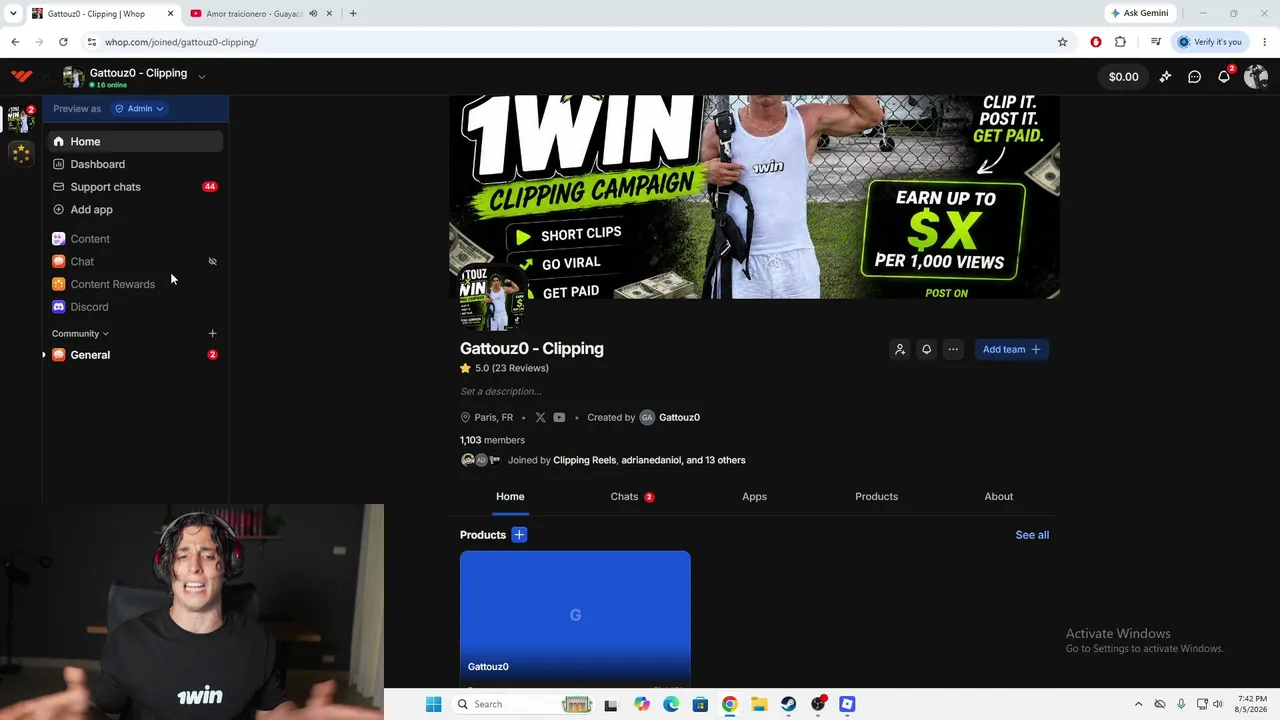Open the Preview as Admin dropdown

(139, 108)
